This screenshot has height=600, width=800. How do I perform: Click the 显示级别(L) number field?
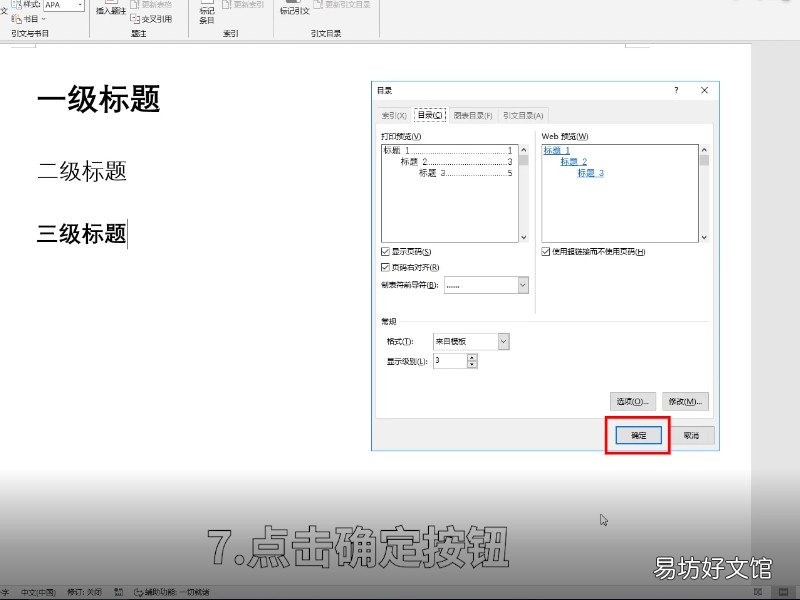[x=450, y=361]
